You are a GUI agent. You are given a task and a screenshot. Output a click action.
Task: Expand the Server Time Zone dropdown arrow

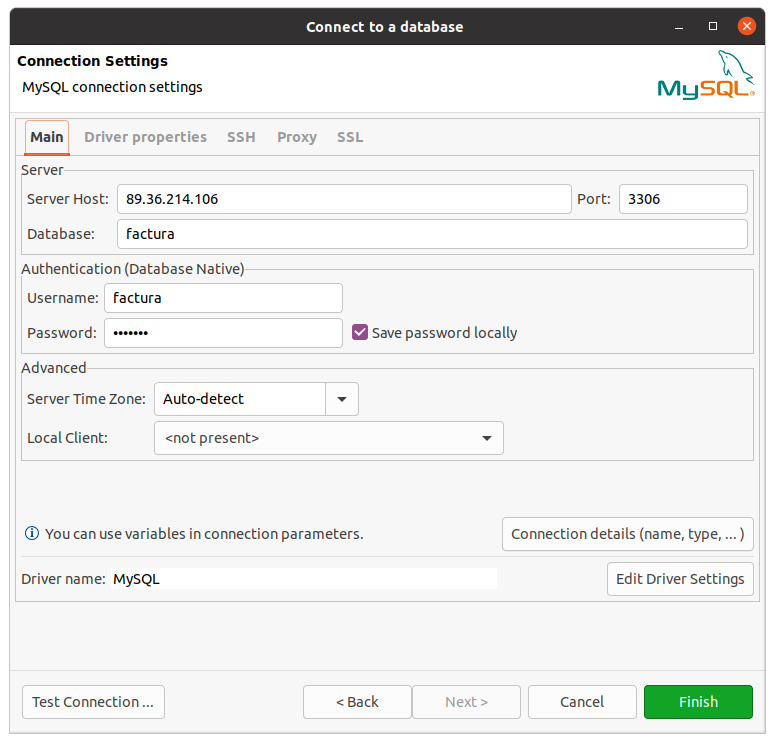coord(342,399)
